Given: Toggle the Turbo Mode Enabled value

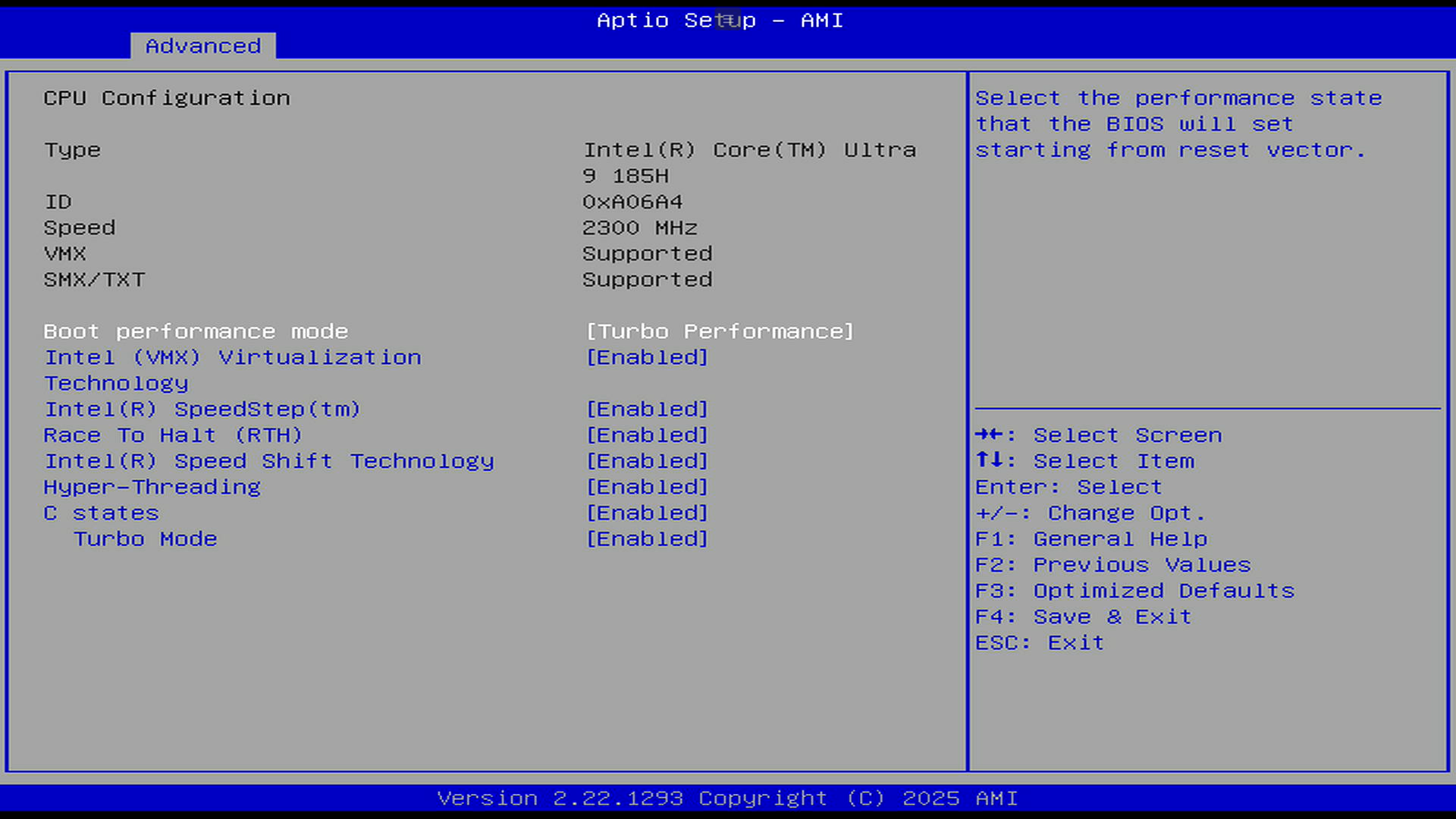Looking at the screenshot, I should [x=647, y=539].
